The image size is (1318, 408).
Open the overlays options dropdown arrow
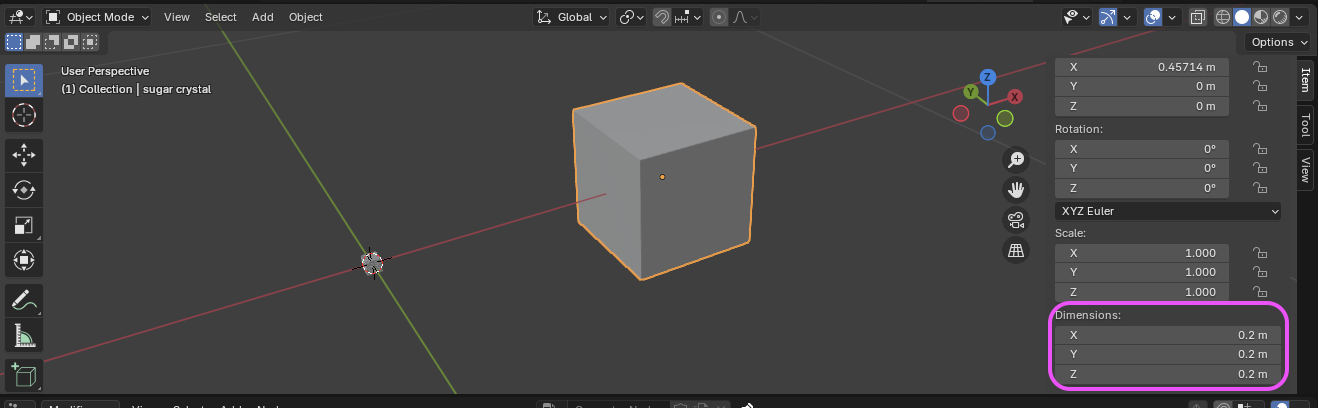(x=1171, y=17)
